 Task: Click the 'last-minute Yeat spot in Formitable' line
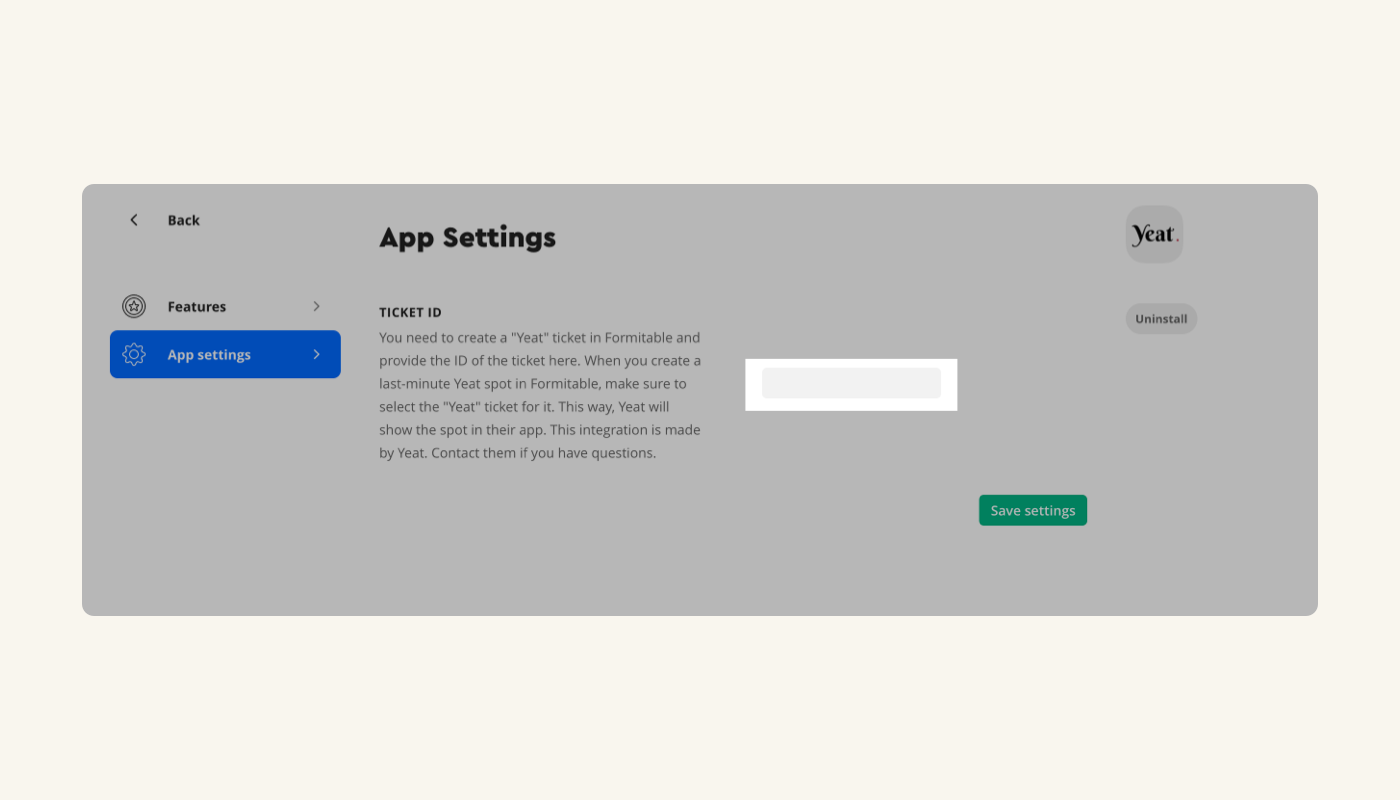[x=532, y=384]
